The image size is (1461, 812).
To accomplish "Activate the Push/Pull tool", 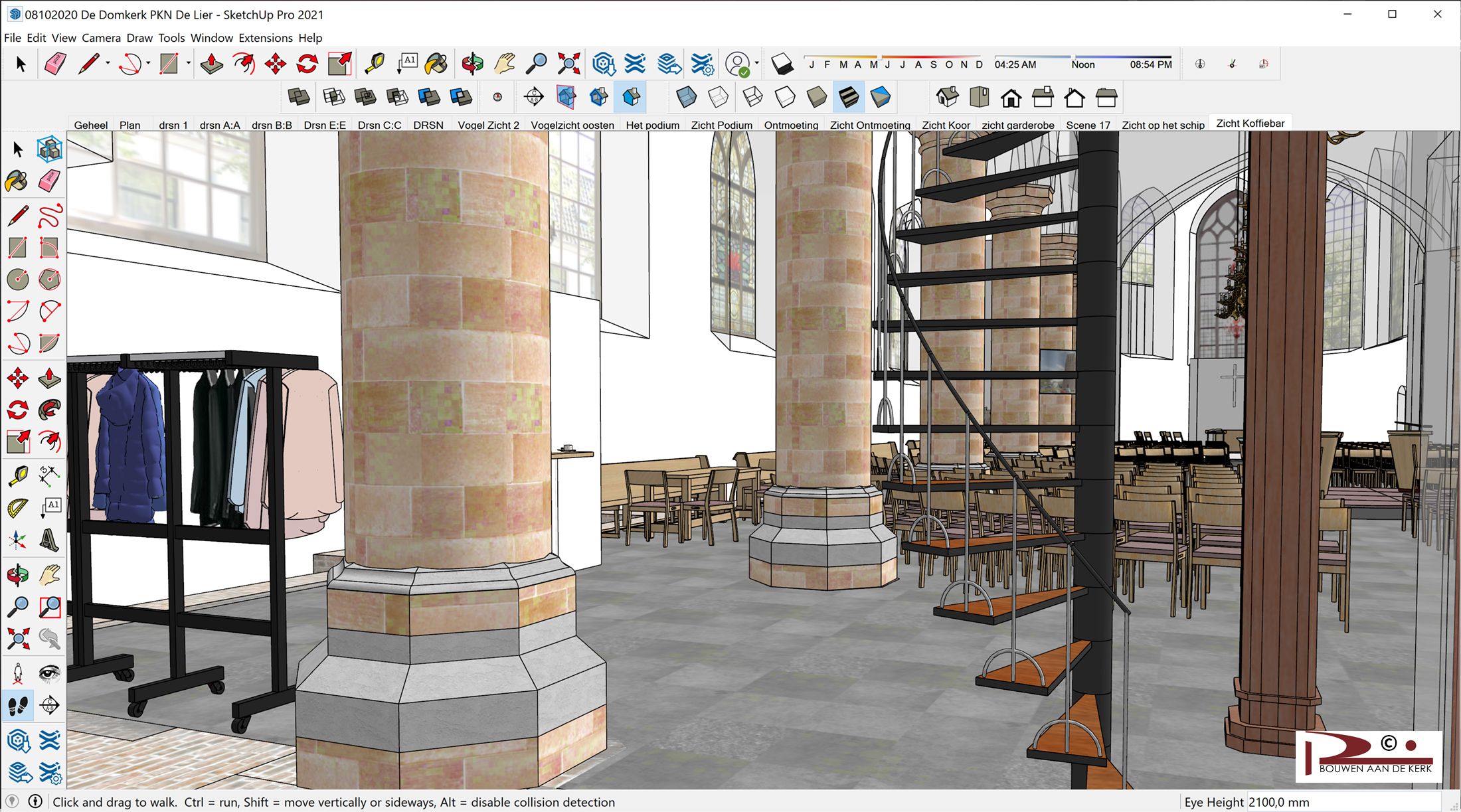I will (211, 64).
